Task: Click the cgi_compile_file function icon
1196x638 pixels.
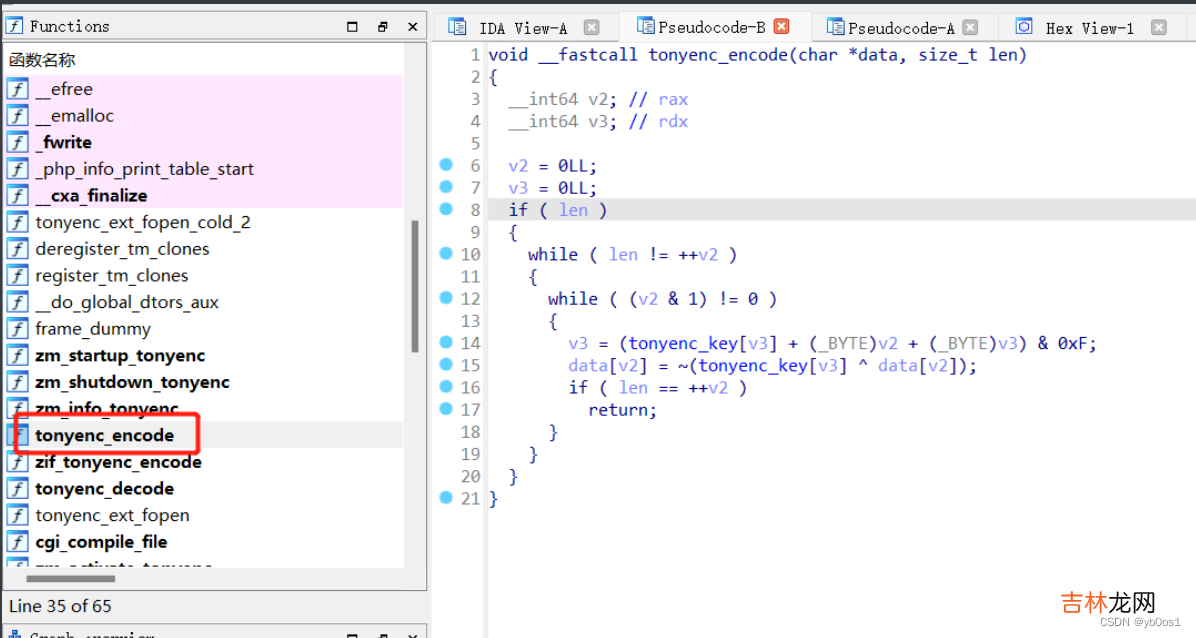Action: pos(18,542)
